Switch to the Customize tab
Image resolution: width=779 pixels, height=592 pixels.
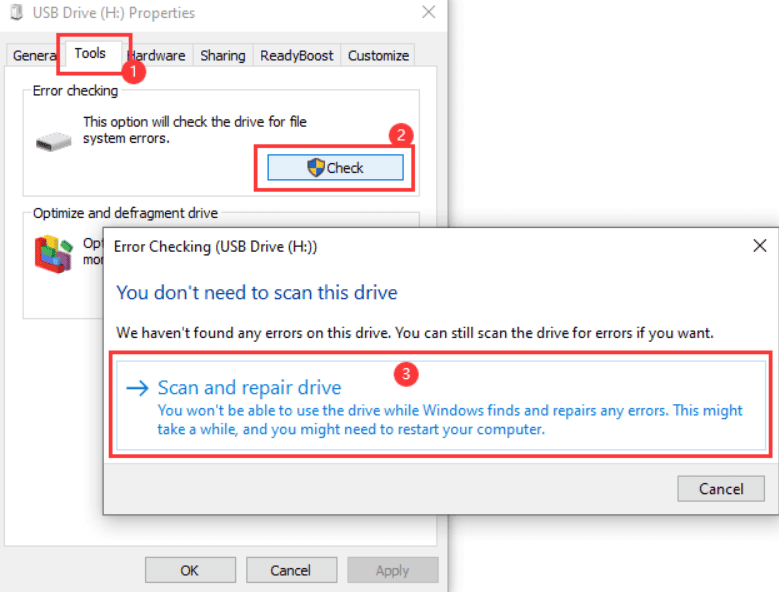point(378,56)
